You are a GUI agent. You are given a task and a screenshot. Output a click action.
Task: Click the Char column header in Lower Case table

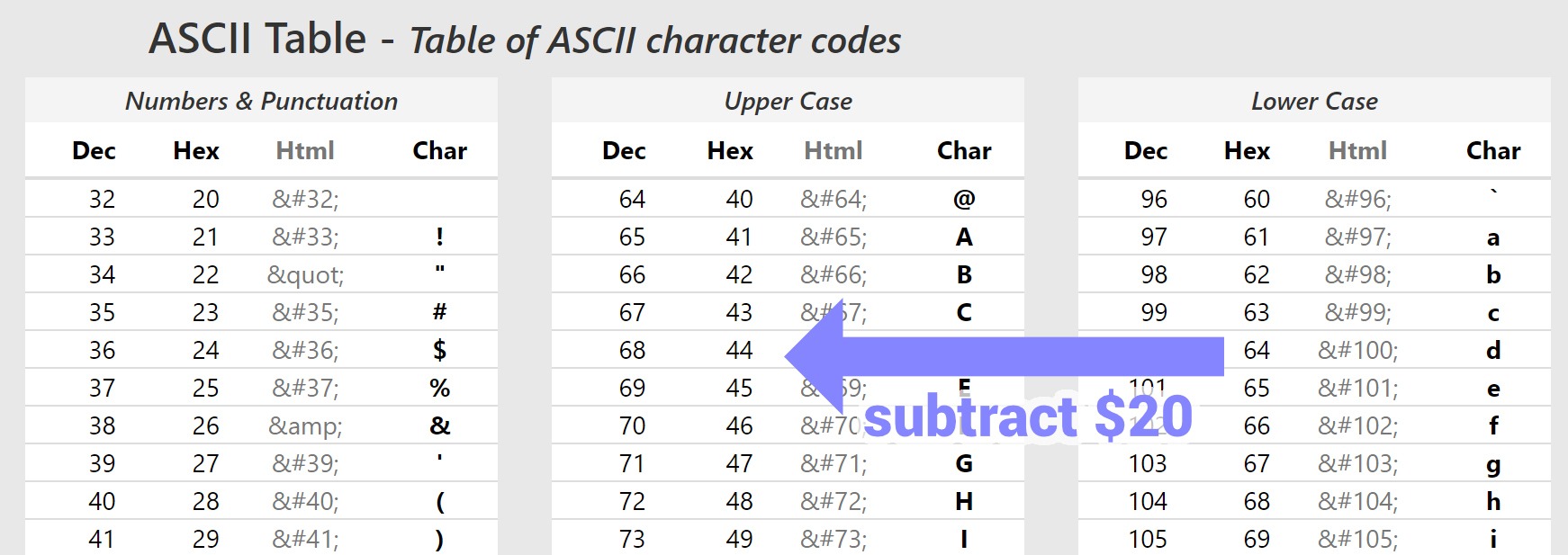coord(1493,150)
